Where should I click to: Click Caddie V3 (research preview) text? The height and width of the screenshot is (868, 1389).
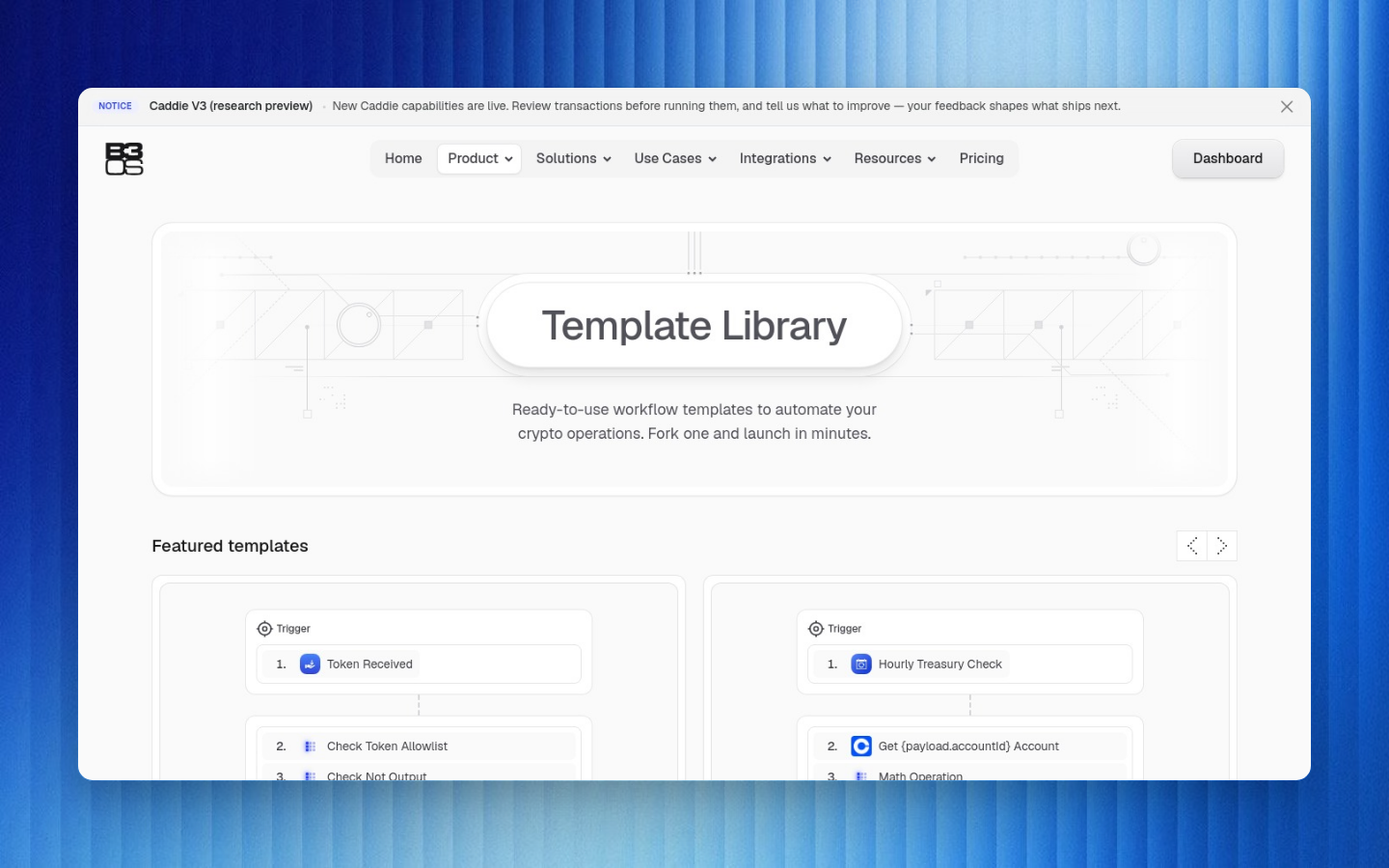pyautogui.click(x=231, y=106)
